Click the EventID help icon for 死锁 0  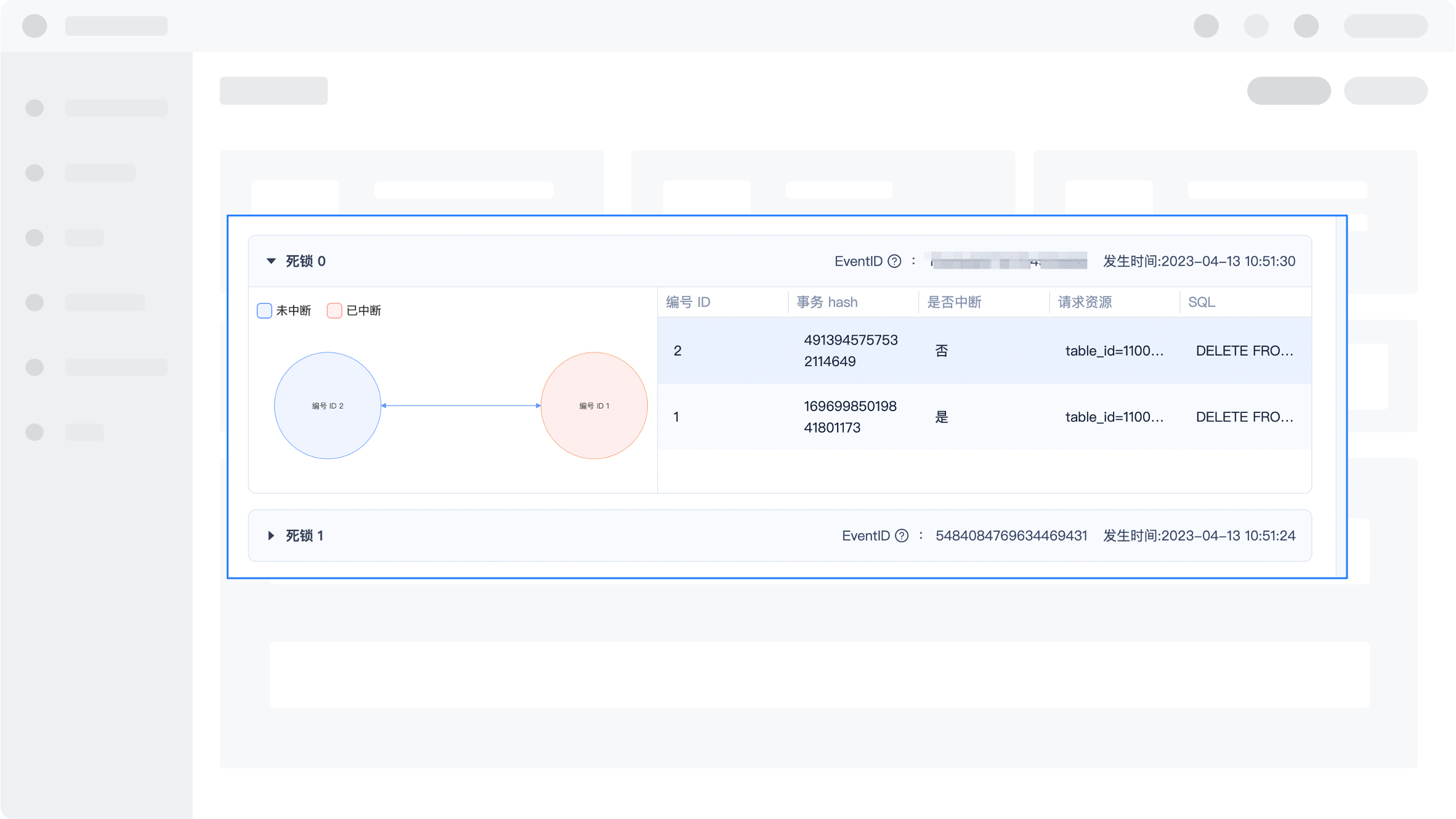894,261
